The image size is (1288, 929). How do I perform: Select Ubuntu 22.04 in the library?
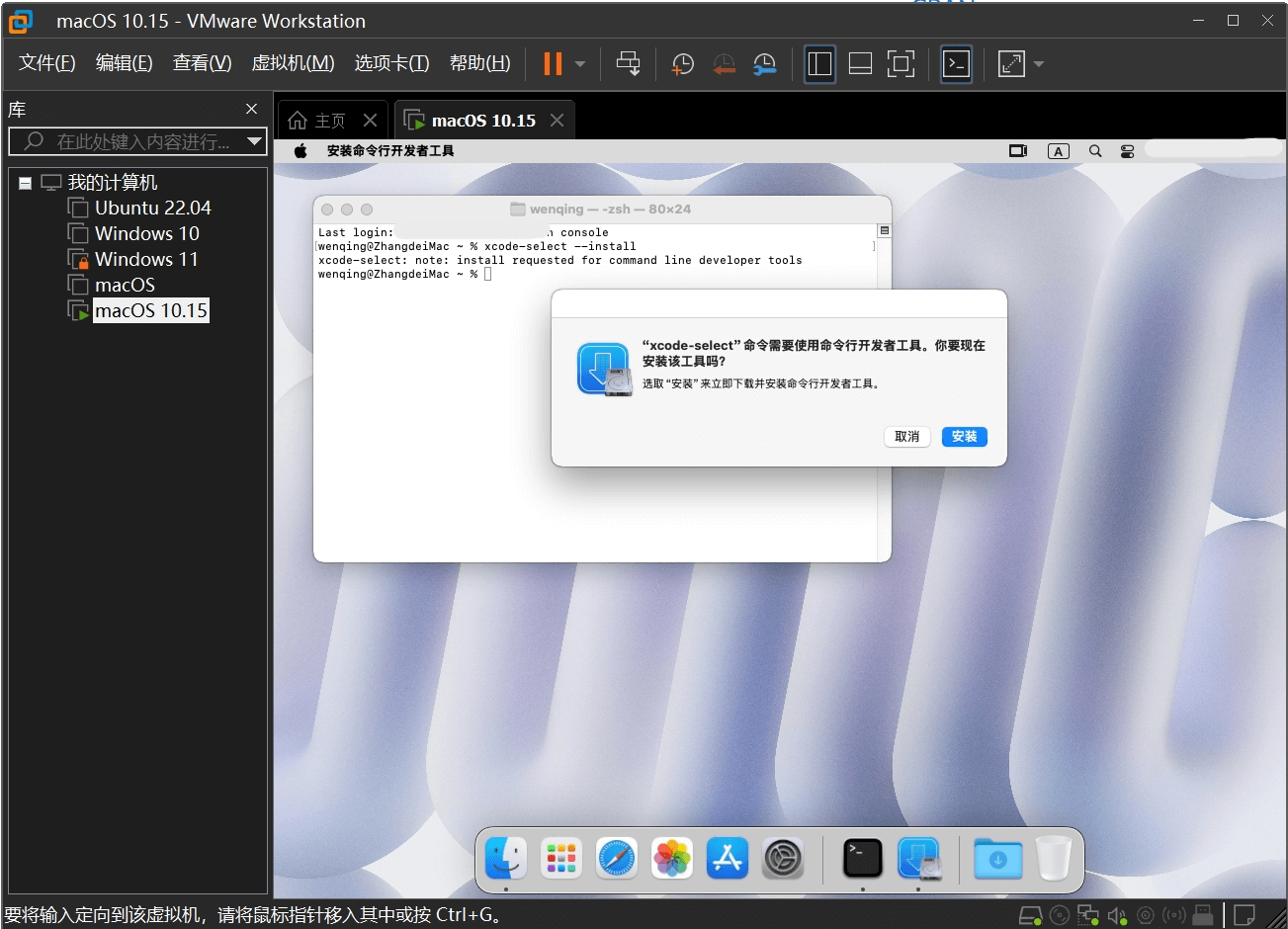152,208
